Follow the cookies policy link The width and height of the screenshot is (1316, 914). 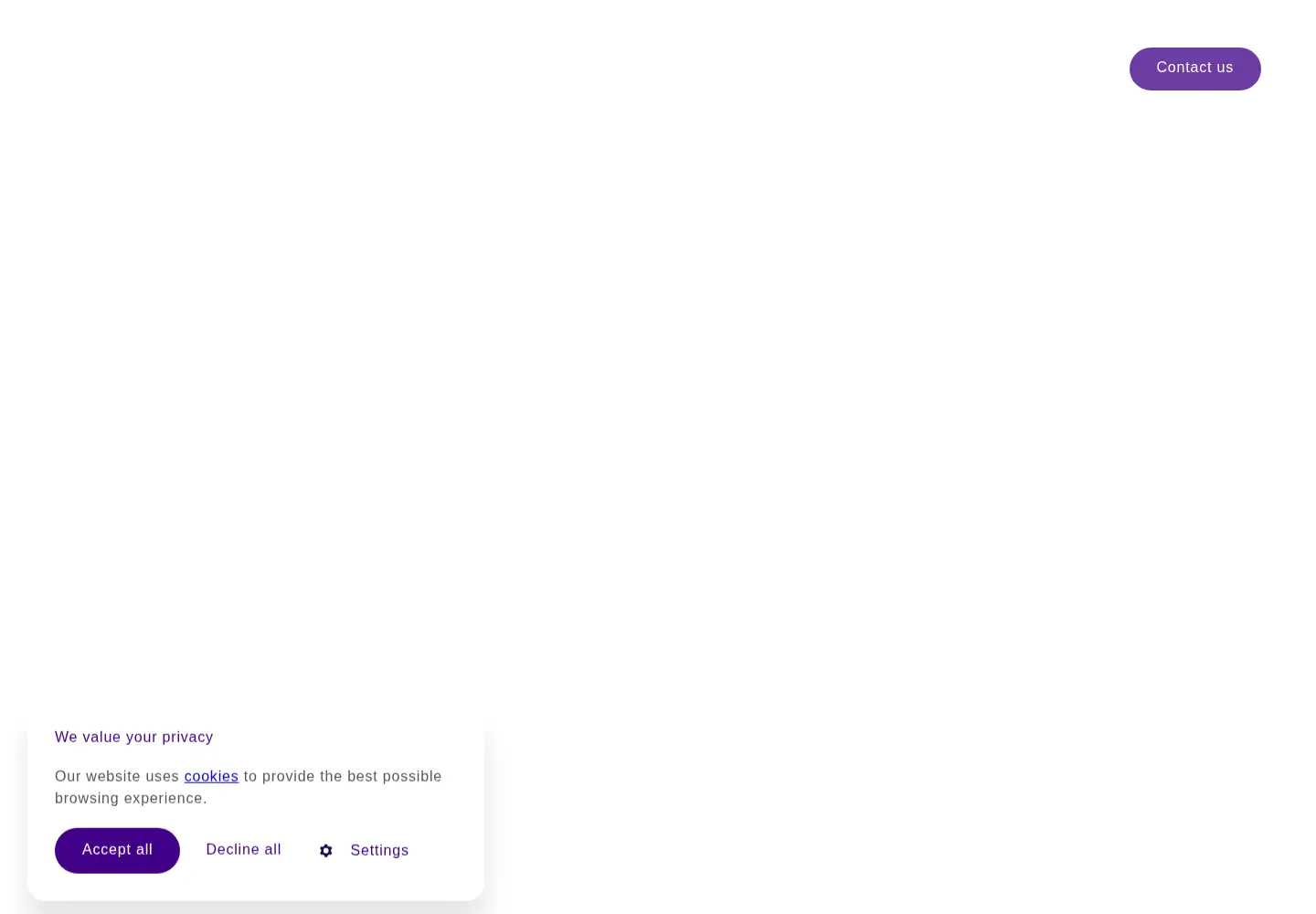[x=211, y=776]
